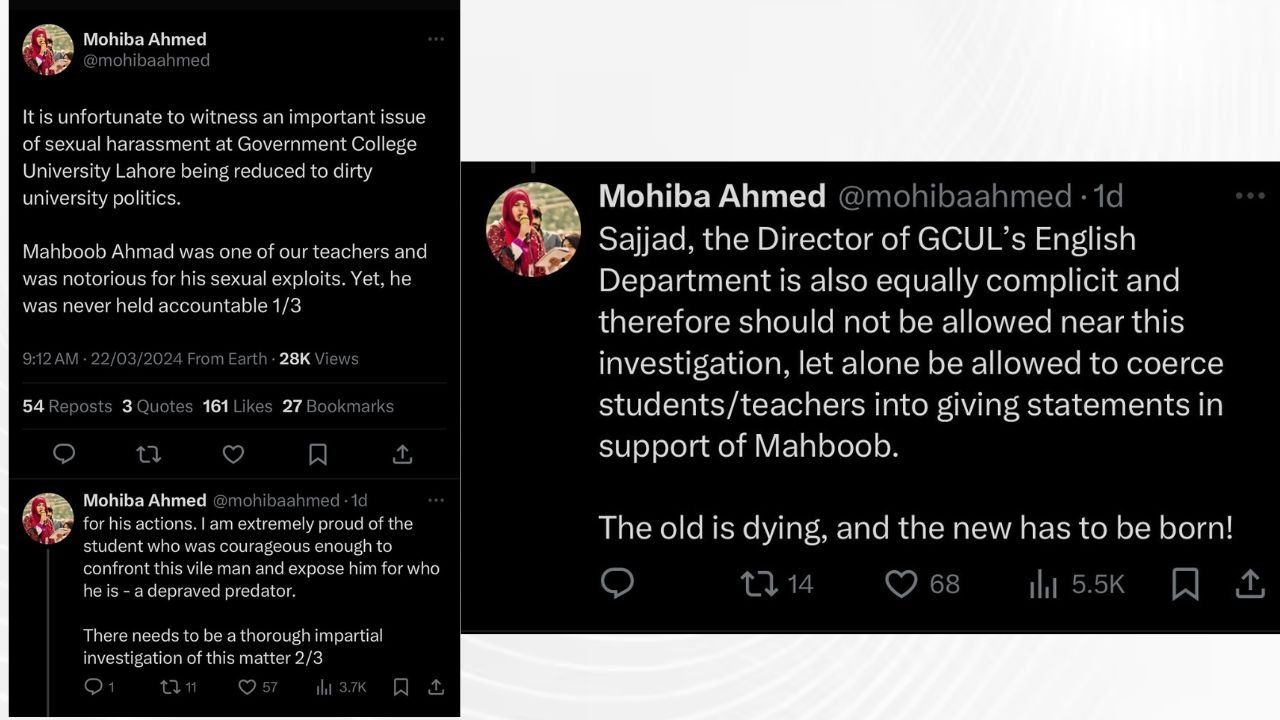Bookmark the main 1/3 tweet
The image size is (1280, 720).
(x=318, y=454)
